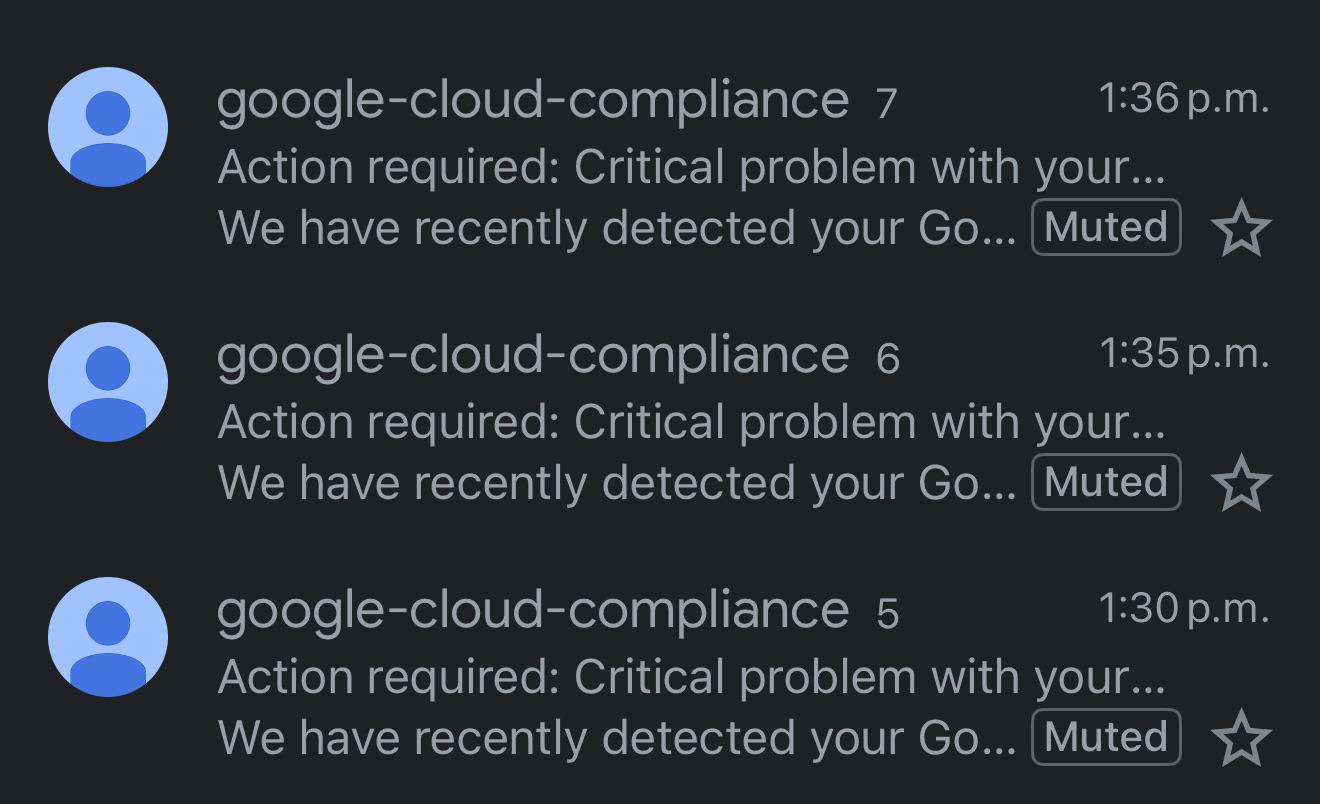
Task: Tap the sender avatar of the 1:36 p.m. email
Action: (108, 127)
